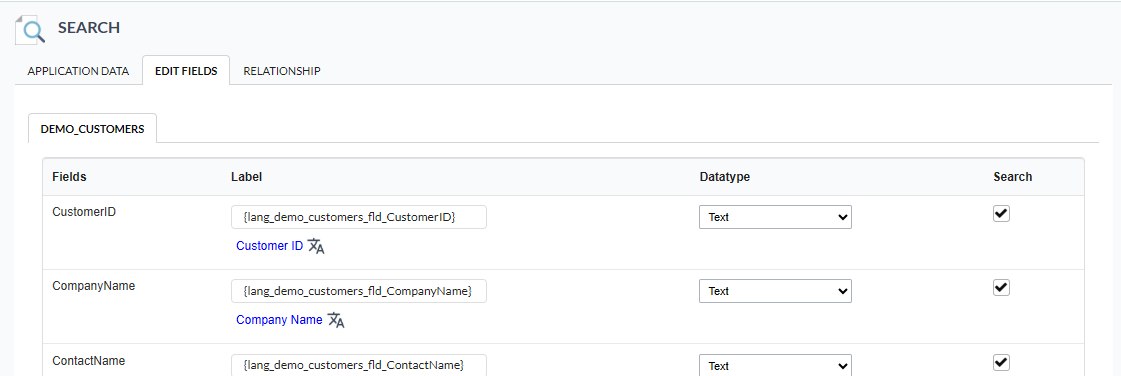Screen dimensions: 1121x376
Task: Toggle Search checkbox for ContactName
Action: point(1002,362)
